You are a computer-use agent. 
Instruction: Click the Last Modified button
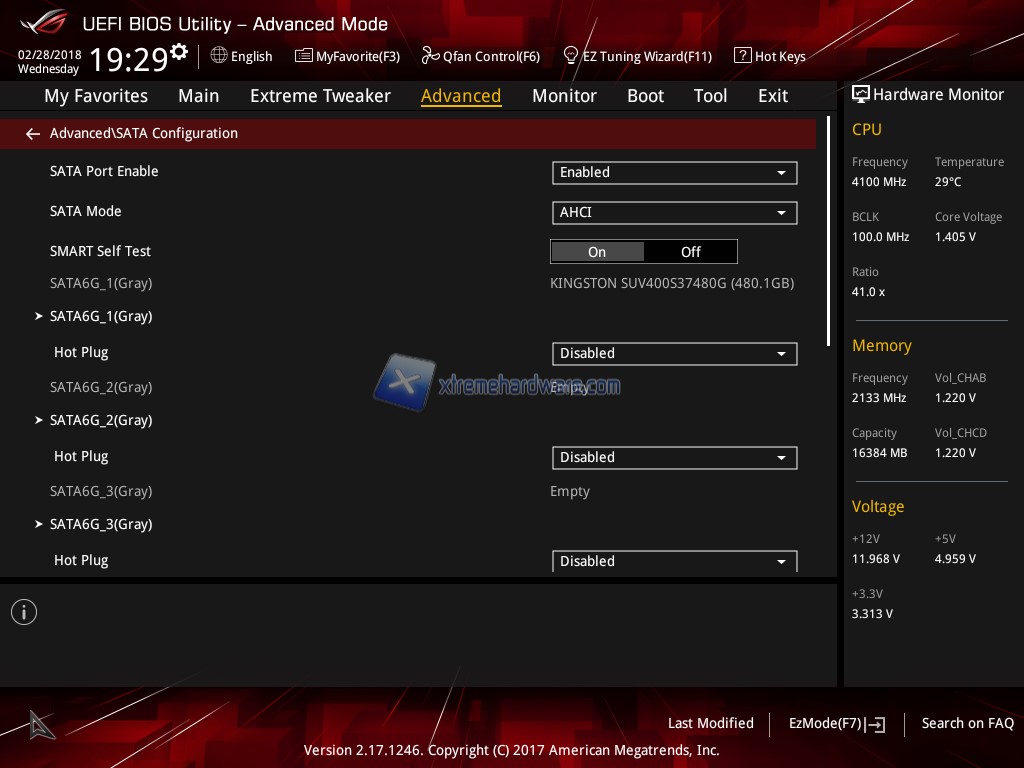710,724
